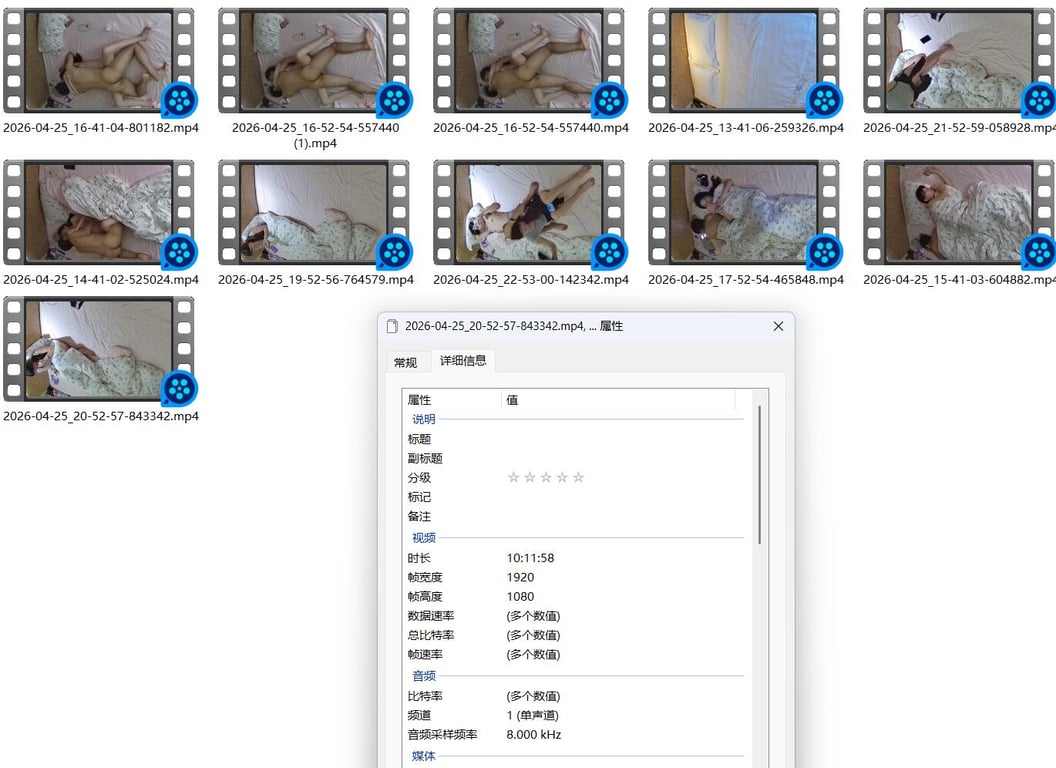Click the 帧速率 property row
The height and width of the screenshot is (768, 1056).
point(576,655)
